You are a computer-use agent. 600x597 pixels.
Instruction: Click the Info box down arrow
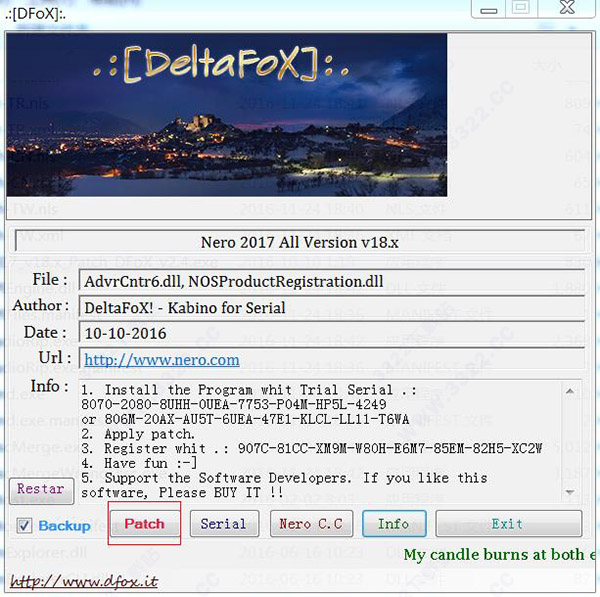click(570, 492)
